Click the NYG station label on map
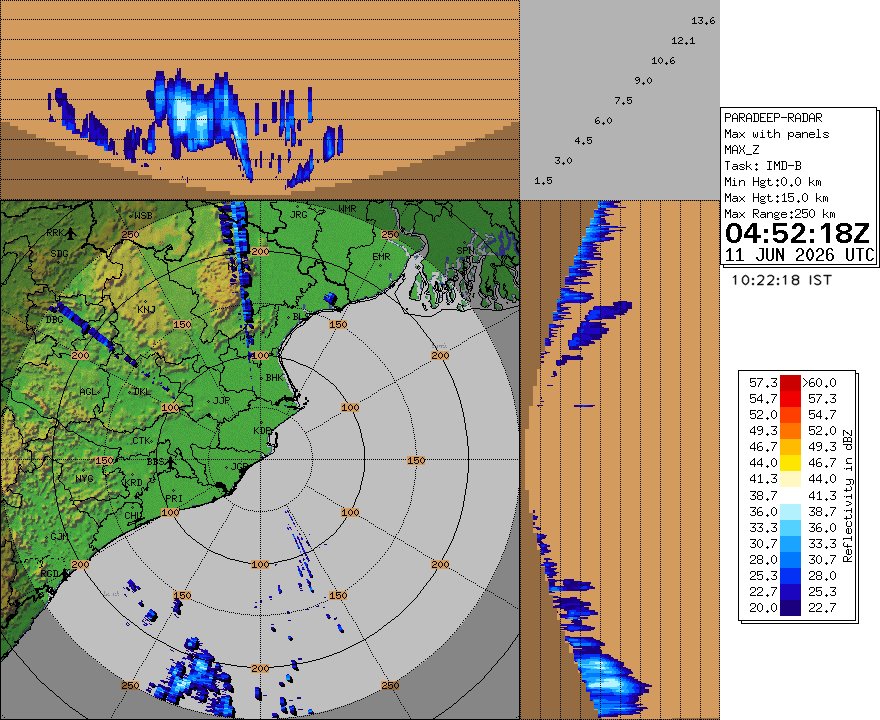Image resolution: width=880 pixels, height=720 pixels. coord(84,479)
